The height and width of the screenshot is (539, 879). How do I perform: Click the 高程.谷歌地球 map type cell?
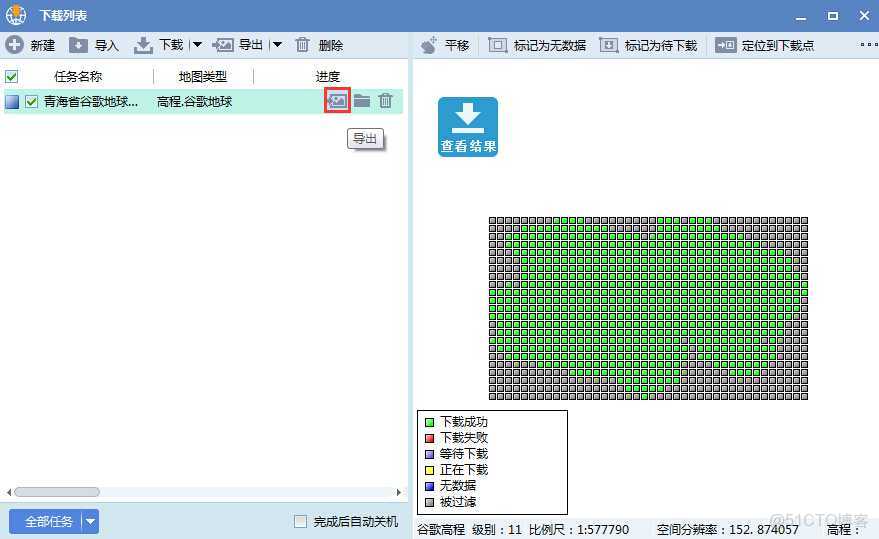[x=194, y=102]
